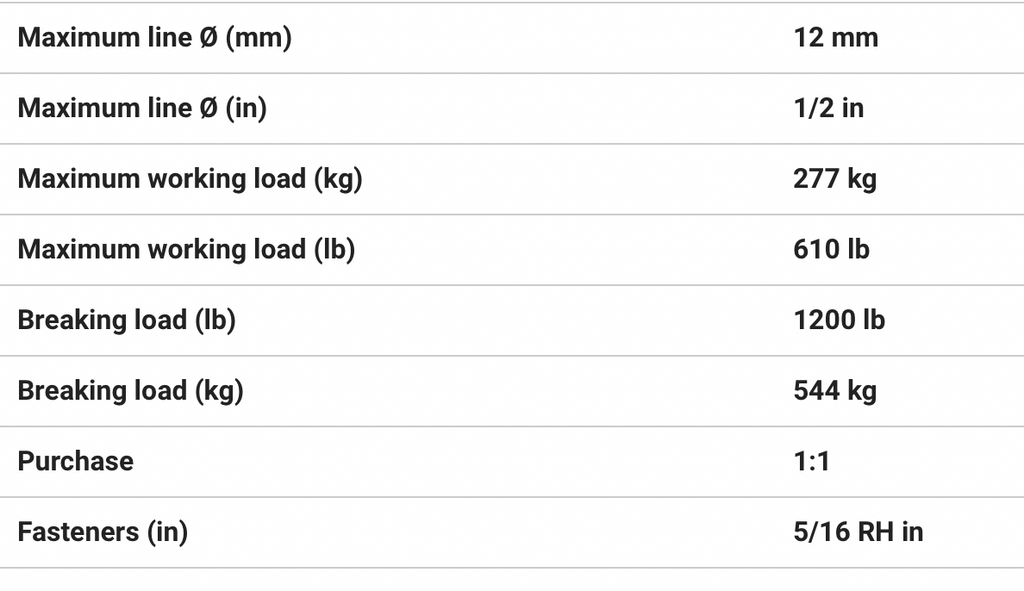Click the "Maximum working load (lb)" label
The width and height of the screenshot is (1024, 591).
(x=186, y=249)
